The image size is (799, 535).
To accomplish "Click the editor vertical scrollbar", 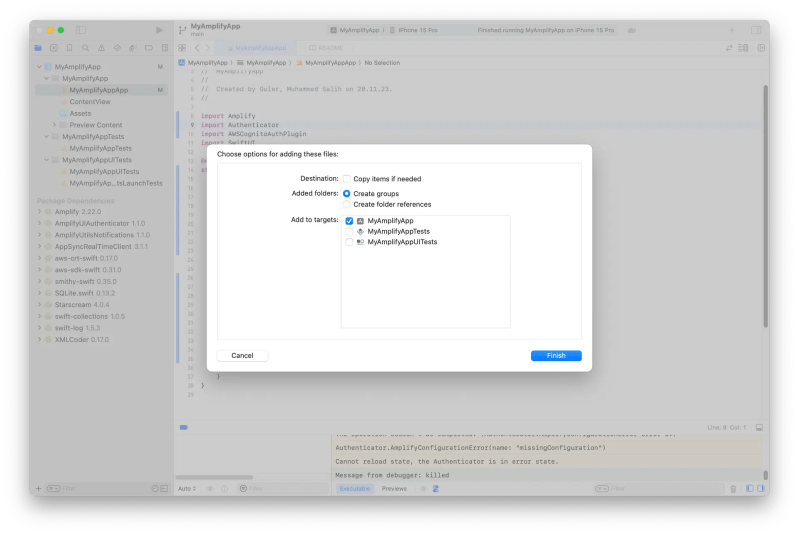I will [765, 206].
